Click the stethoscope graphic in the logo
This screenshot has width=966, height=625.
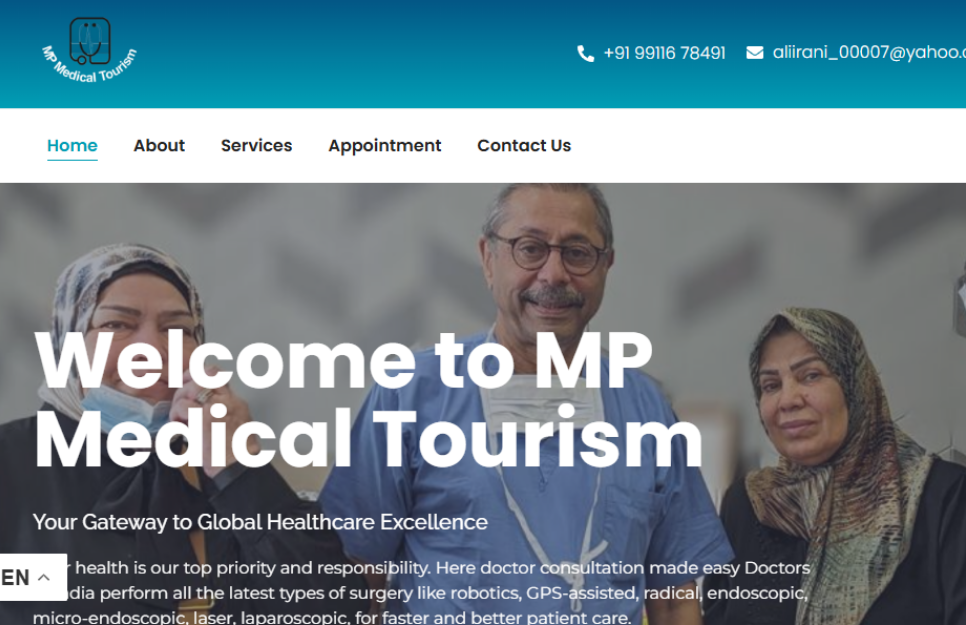click(x=90, y=41)
